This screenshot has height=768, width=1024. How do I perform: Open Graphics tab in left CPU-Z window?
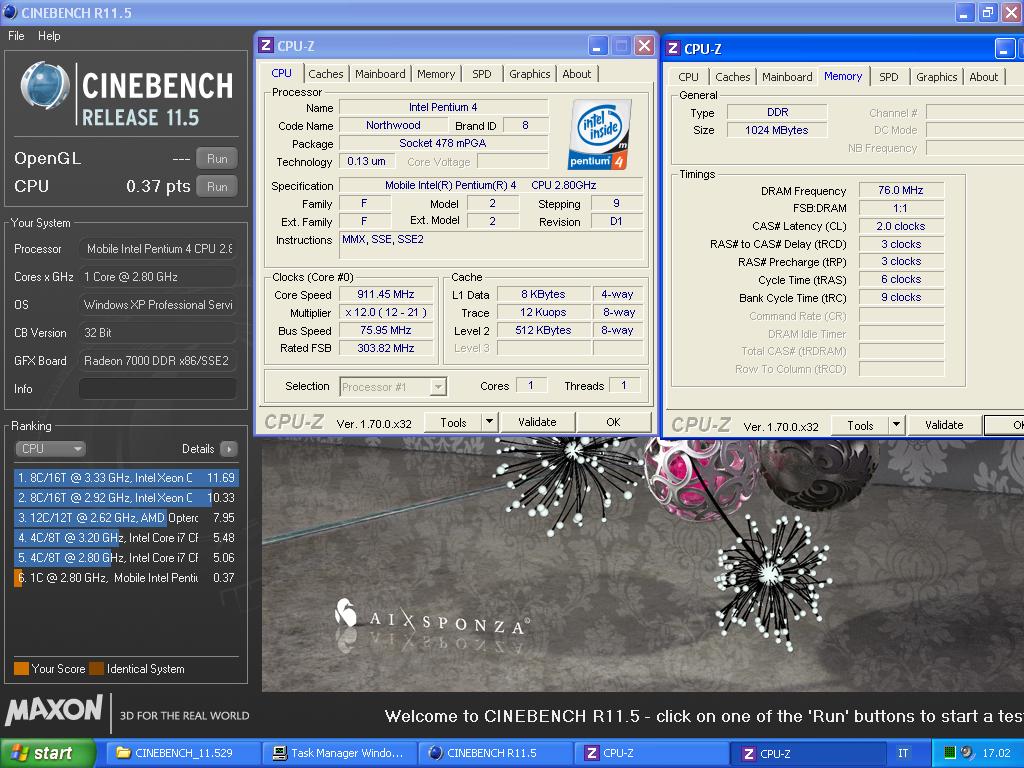coord(530,74)
